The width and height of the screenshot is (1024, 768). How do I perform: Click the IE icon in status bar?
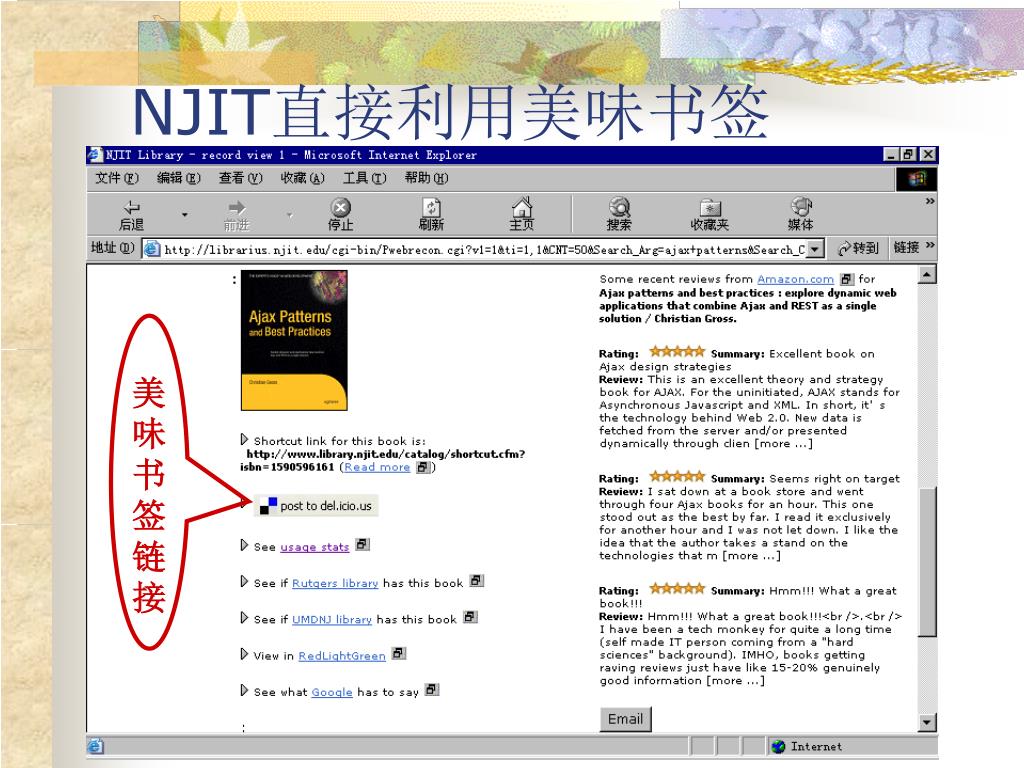click(x=95, y=746)
